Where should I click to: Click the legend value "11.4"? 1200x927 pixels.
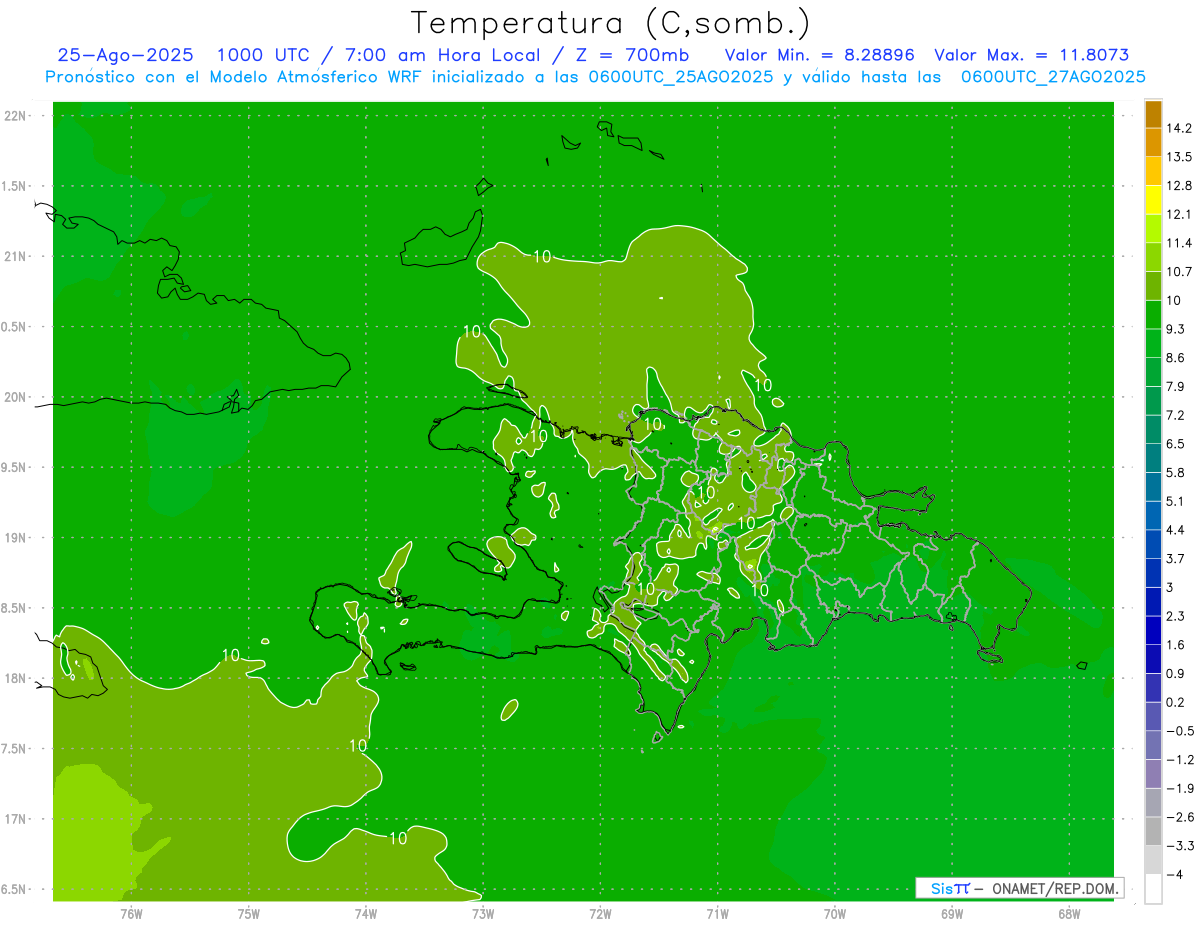click(1180, 243)
